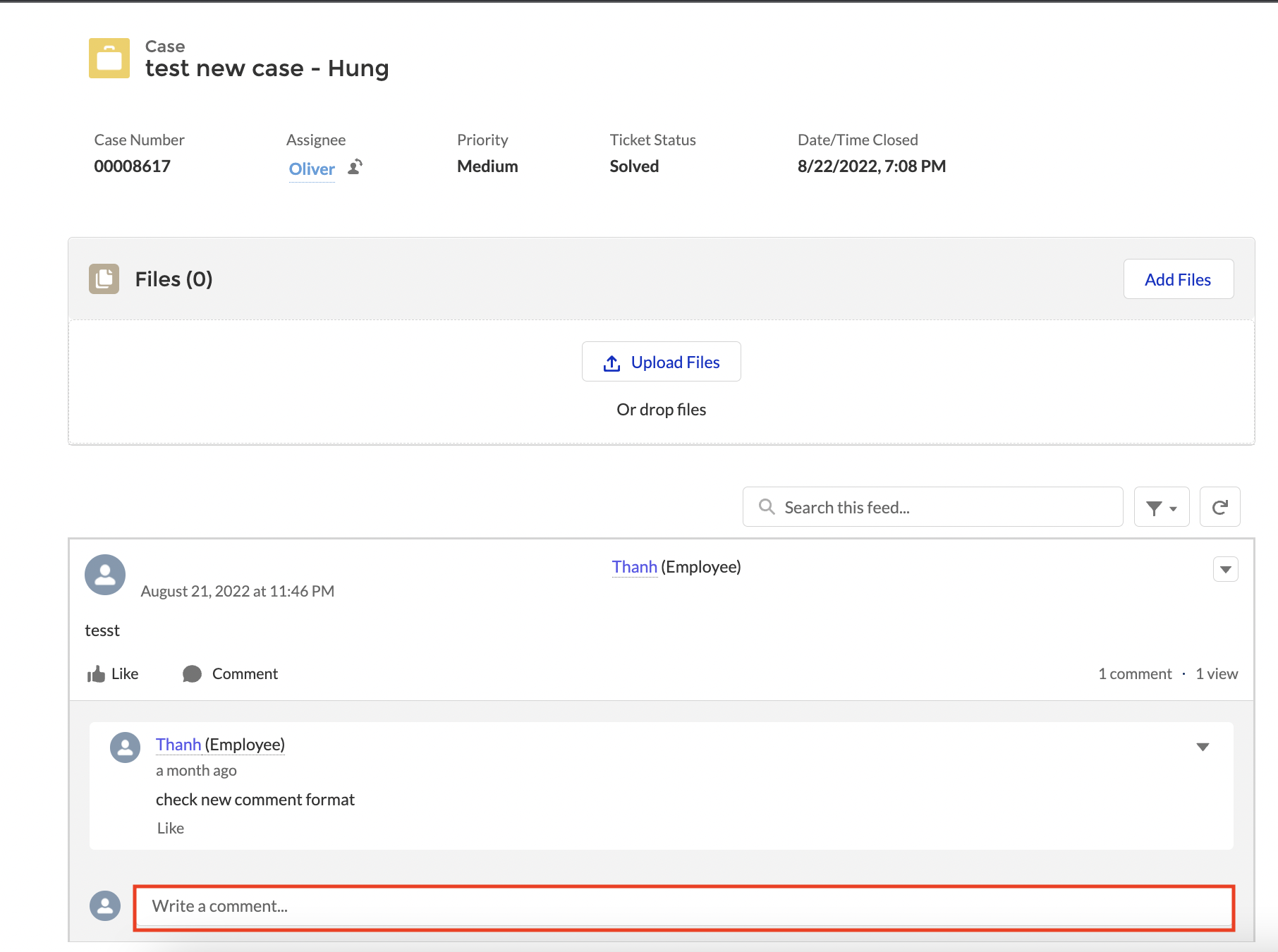Click the refresh feed icon
The width and height of the screenshot is (1278, 952).
click(1219, 507)
